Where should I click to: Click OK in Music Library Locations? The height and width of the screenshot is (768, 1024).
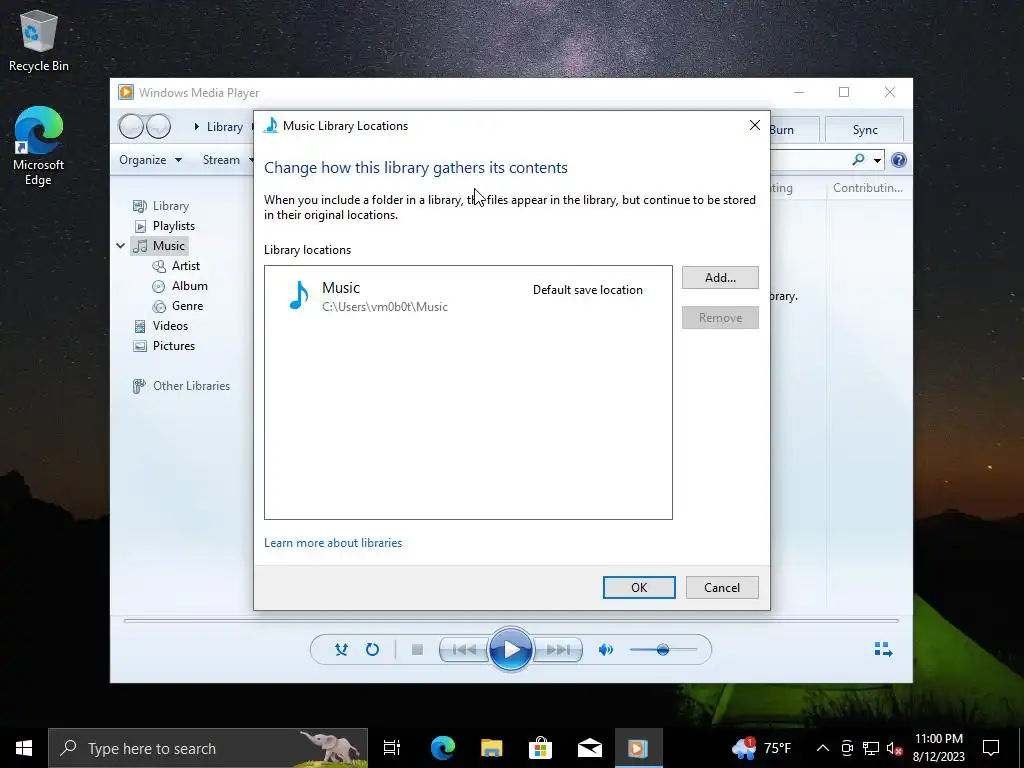click(639, 587)
